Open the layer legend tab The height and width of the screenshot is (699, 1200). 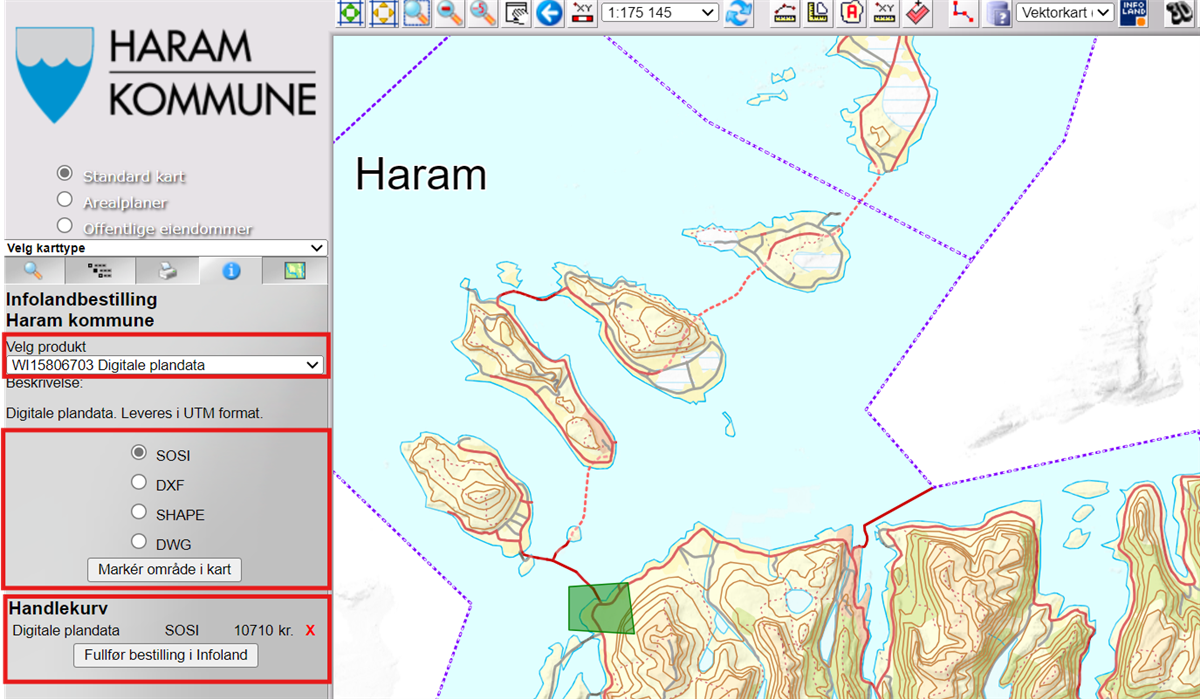100,270
